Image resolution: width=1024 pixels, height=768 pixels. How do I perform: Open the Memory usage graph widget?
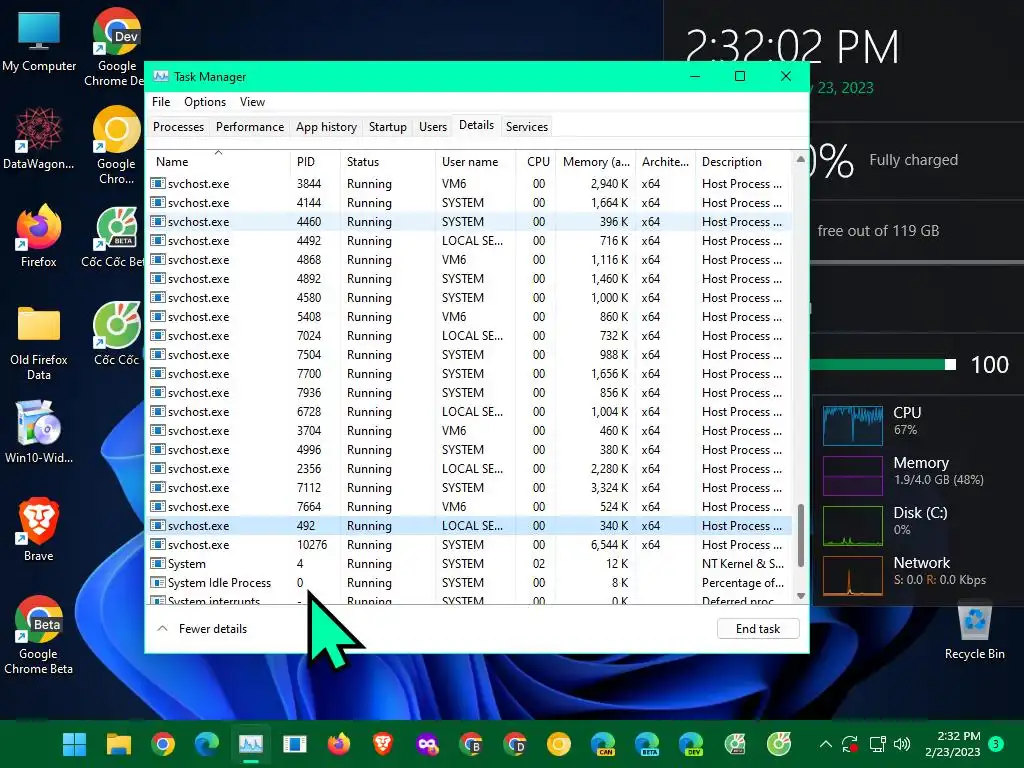853,475
